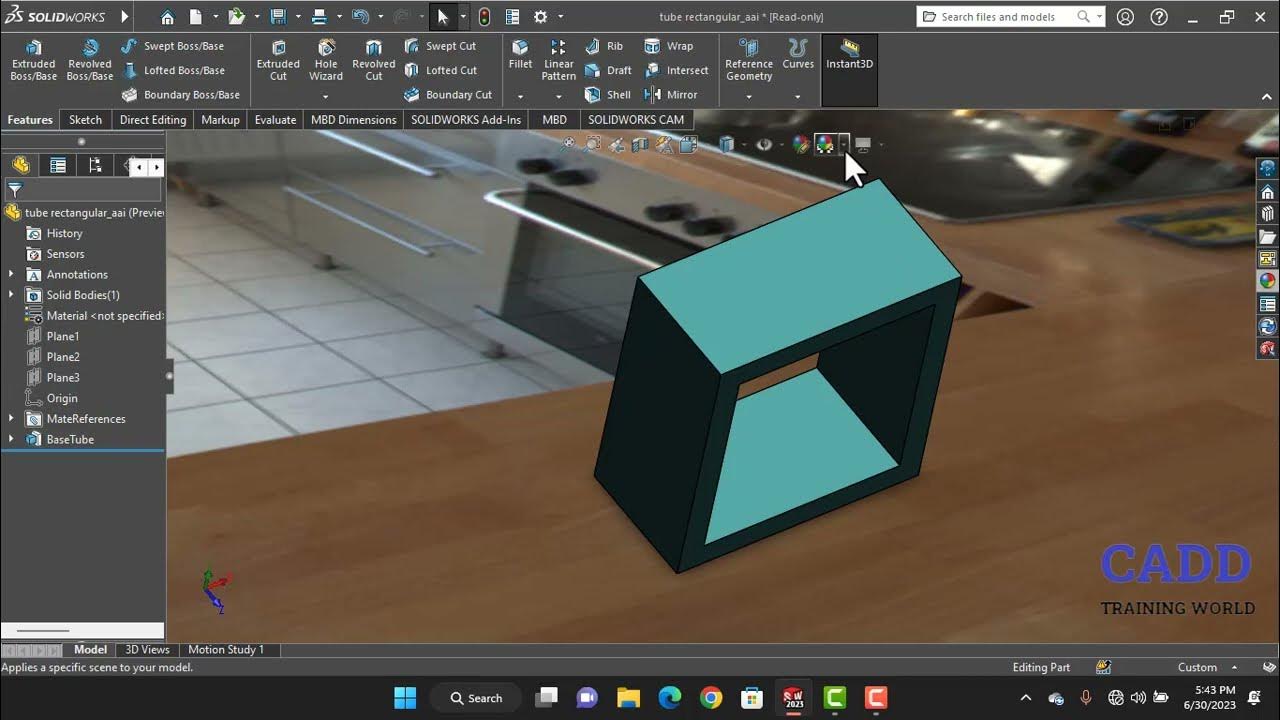Open Google Chrome from the taskbar
Screen dimensions: 1280x720
711,698
